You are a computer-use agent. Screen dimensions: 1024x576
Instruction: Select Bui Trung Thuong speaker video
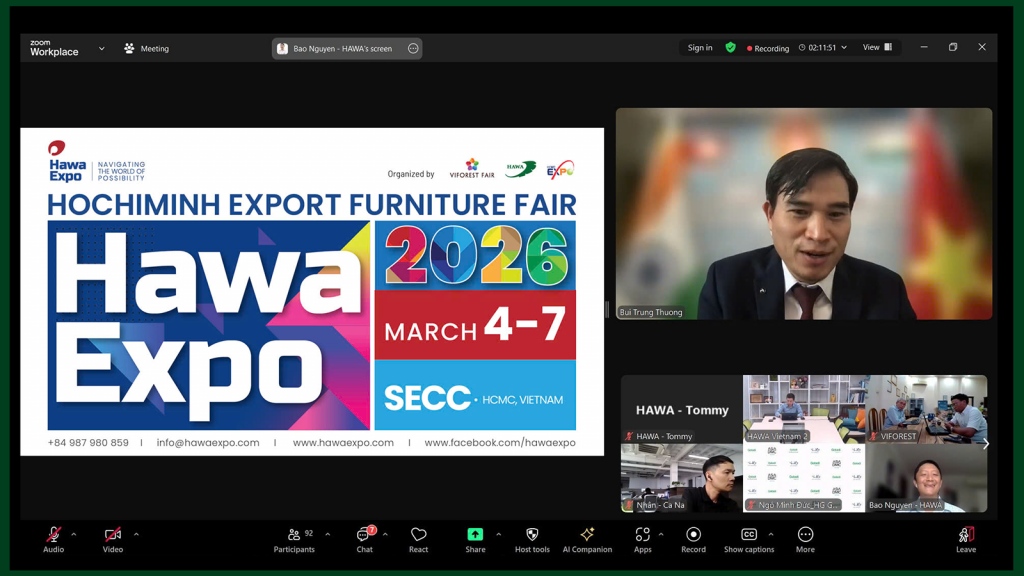(x=804, y=214)
